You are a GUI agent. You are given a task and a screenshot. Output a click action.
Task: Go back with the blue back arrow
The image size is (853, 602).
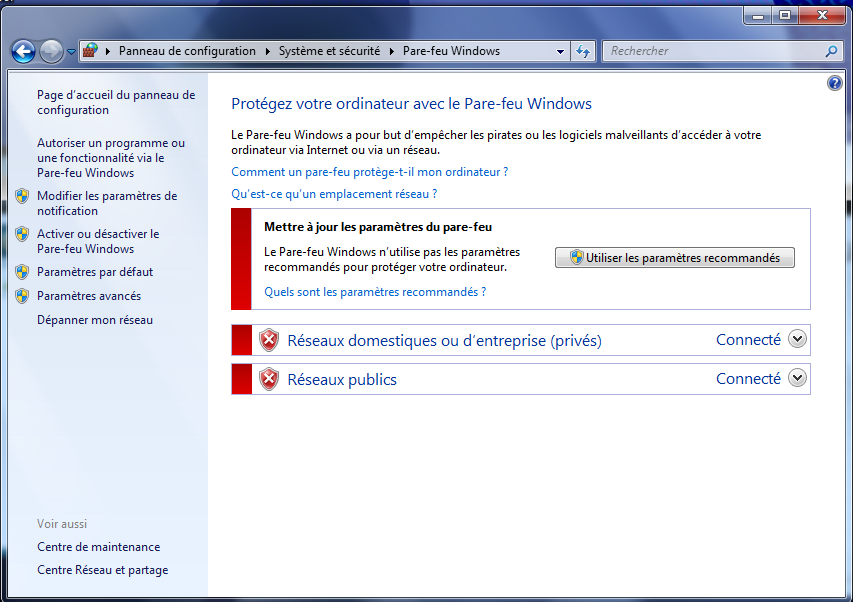click(x=23, y=52)
